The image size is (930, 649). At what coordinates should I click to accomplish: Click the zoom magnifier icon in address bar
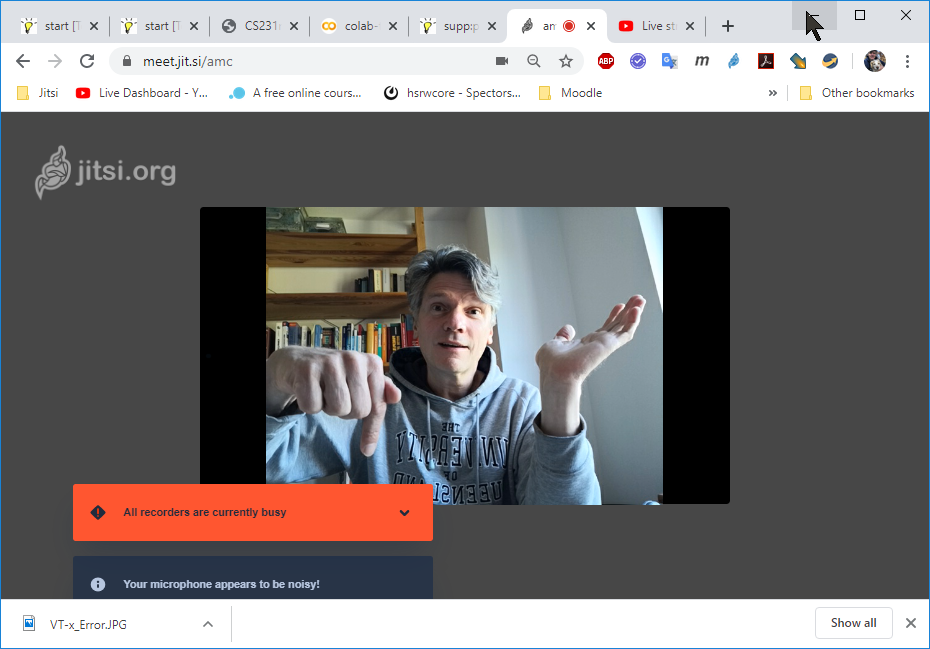pyautogui.click(x=534, y=61)
